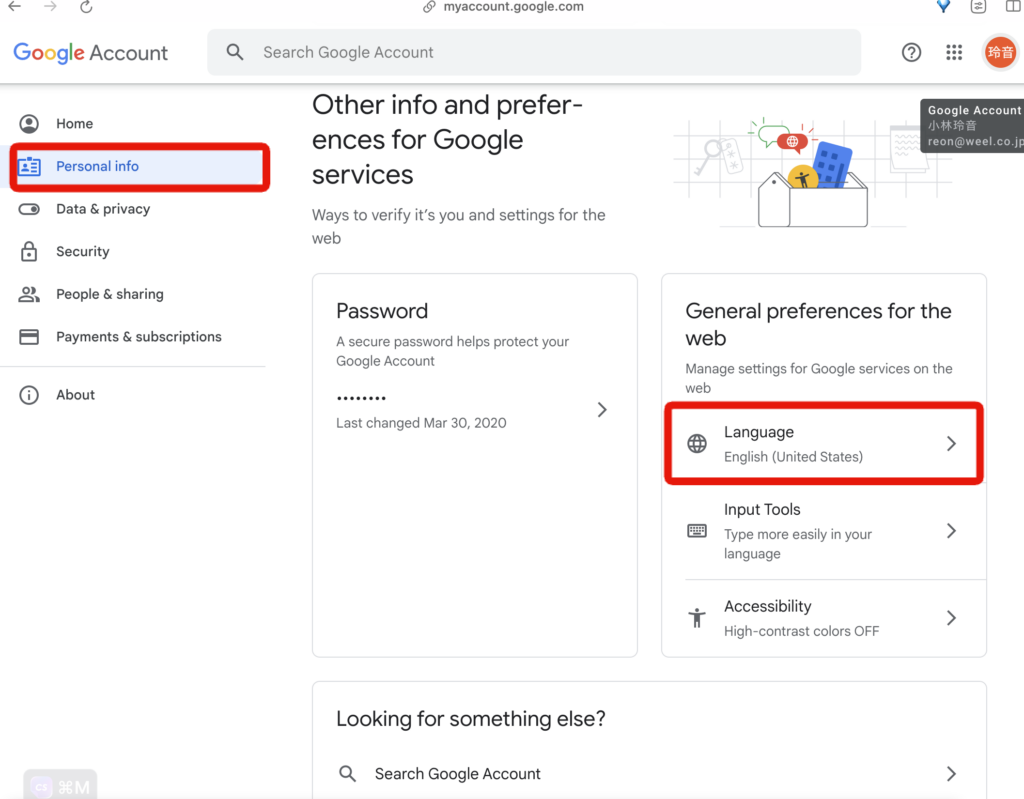Click the Home person icon in sidebar

coord(29,123)
